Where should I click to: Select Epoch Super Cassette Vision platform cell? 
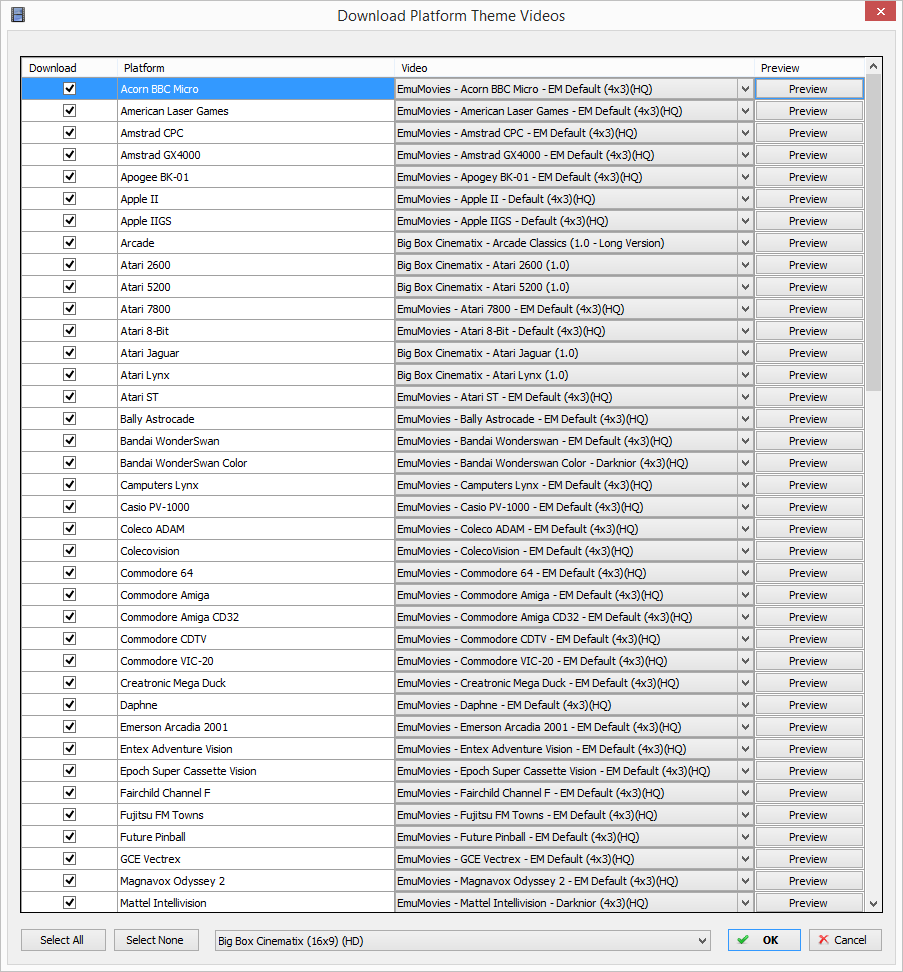click(x=256, y=771)
